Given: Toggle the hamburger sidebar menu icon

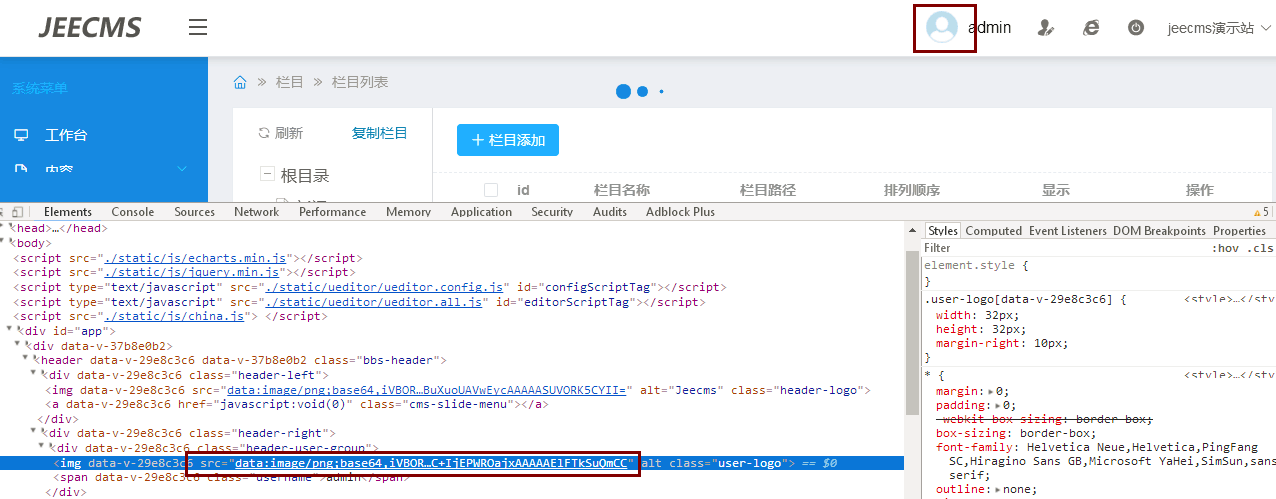Looking at the screenshot, I should coord(198,27).
